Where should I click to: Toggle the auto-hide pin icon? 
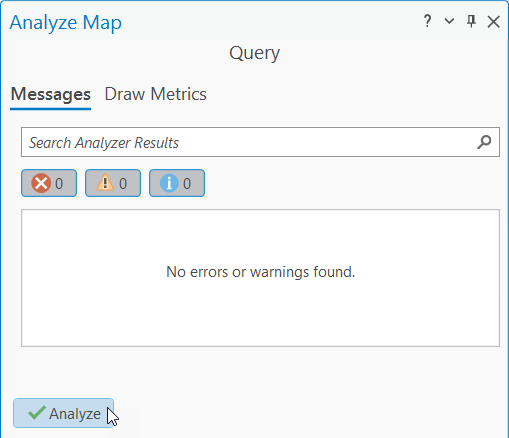(x=471, y=21)
